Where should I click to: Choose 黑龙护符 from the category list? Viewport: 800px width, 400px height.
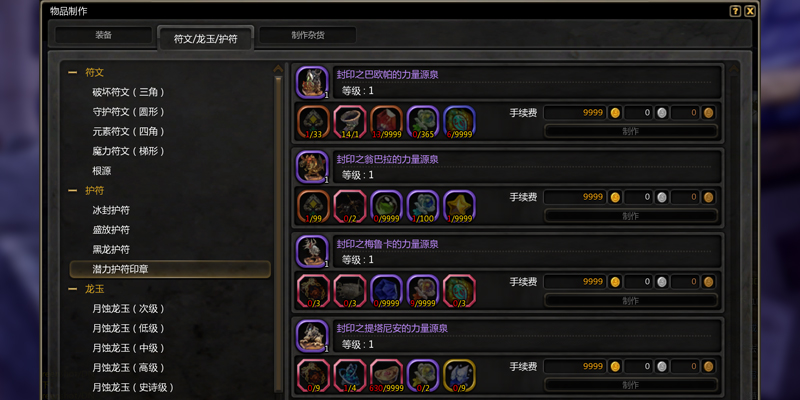coord(111,249)
